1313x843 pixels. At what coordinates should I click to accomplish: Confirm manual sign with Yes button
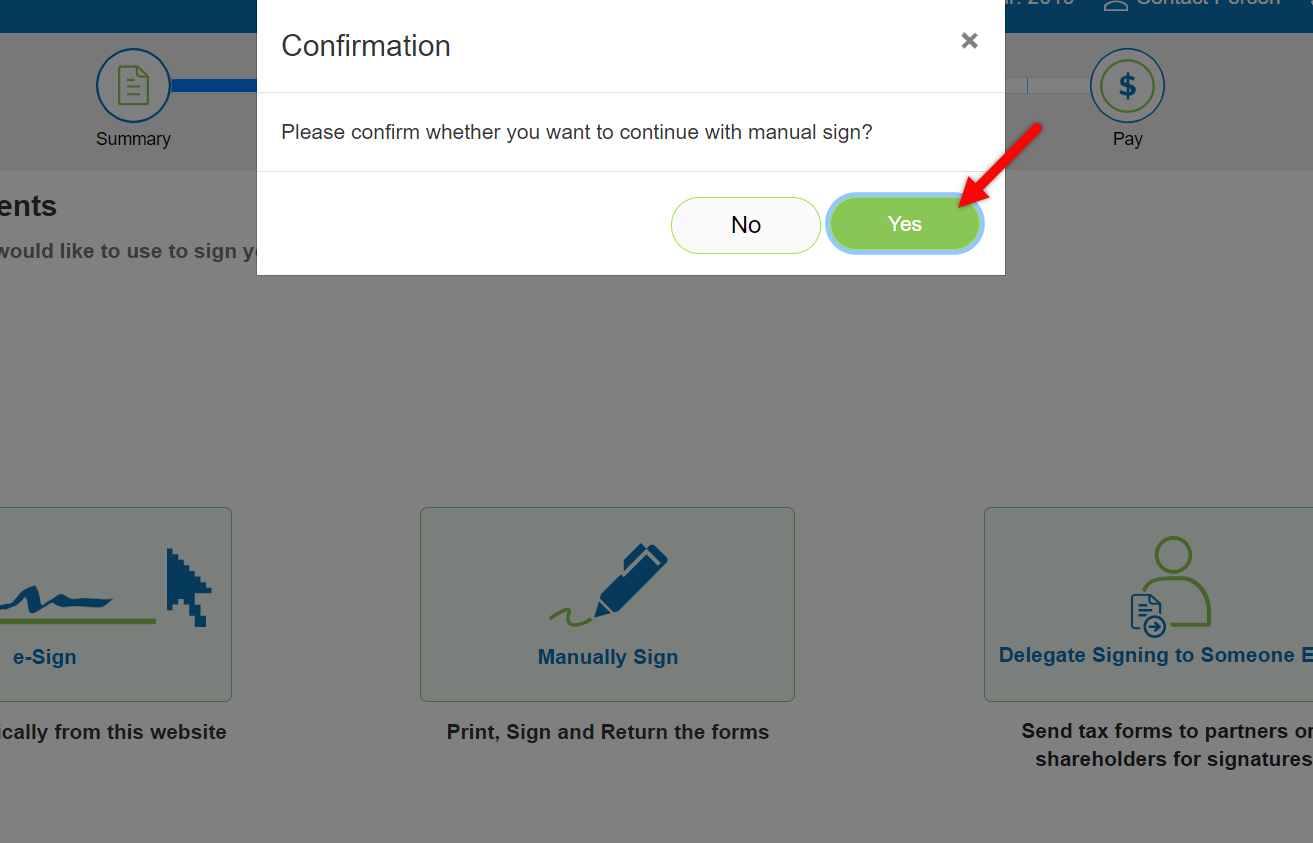[x=904, y=224]
